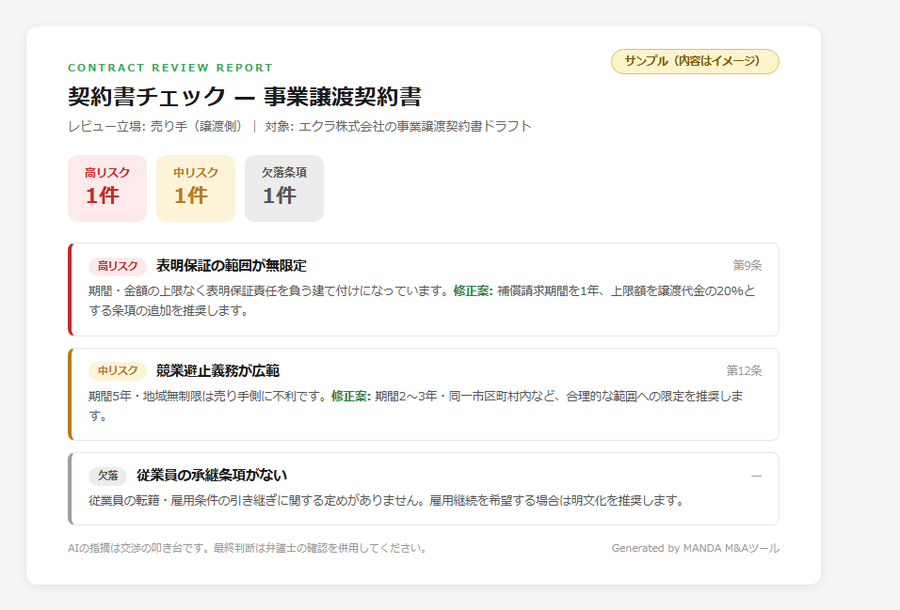Select the 中リスク 1件 summary card
Screen dimensions: 900x610
point(196,188)
